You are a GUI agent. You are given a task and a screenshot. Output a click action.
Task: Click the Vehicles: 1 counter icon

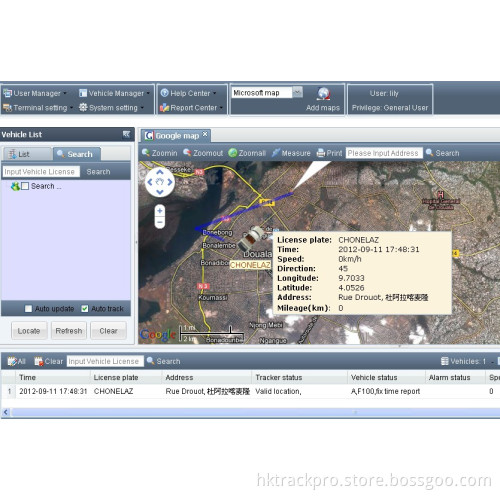click(x=445, y=361)
